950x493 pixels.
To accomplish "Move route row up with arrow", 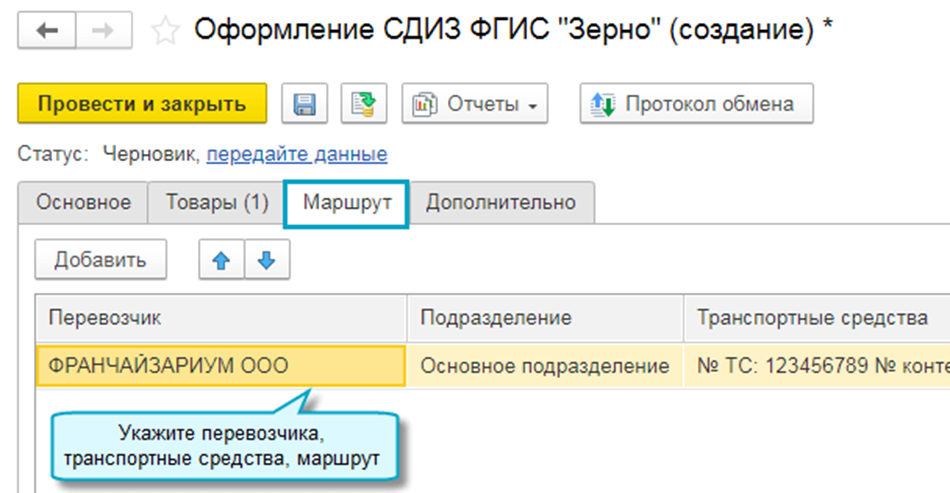I will point(221,260).
